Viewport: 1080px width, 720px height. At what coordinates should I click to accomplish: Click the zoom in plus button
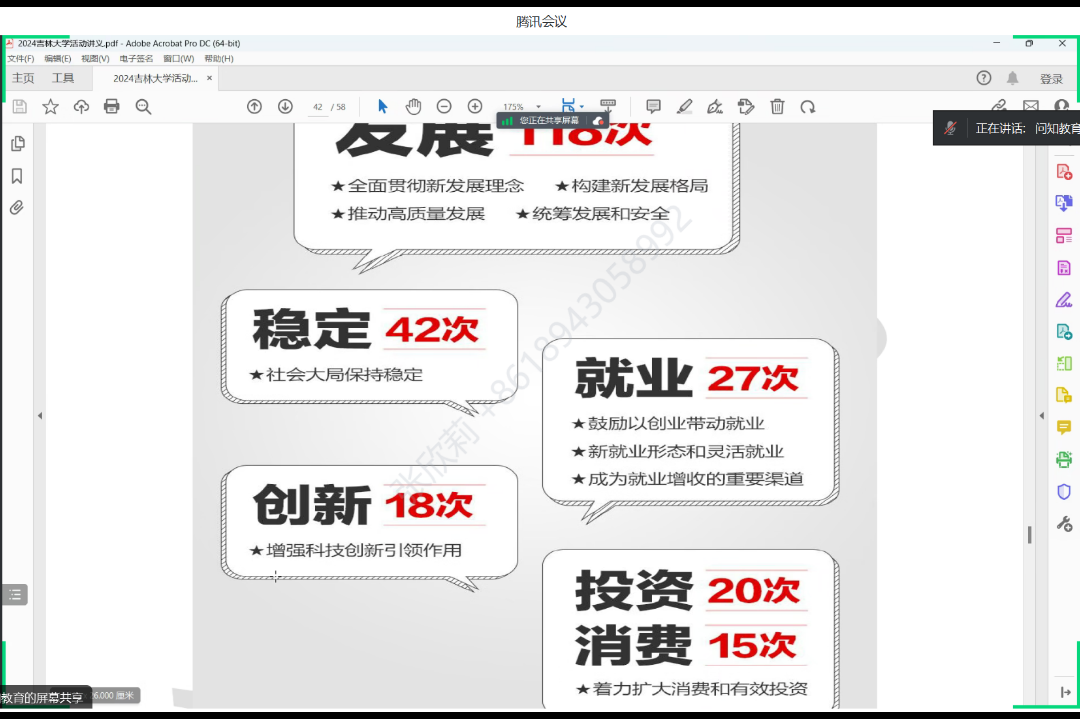click(475, 107)
